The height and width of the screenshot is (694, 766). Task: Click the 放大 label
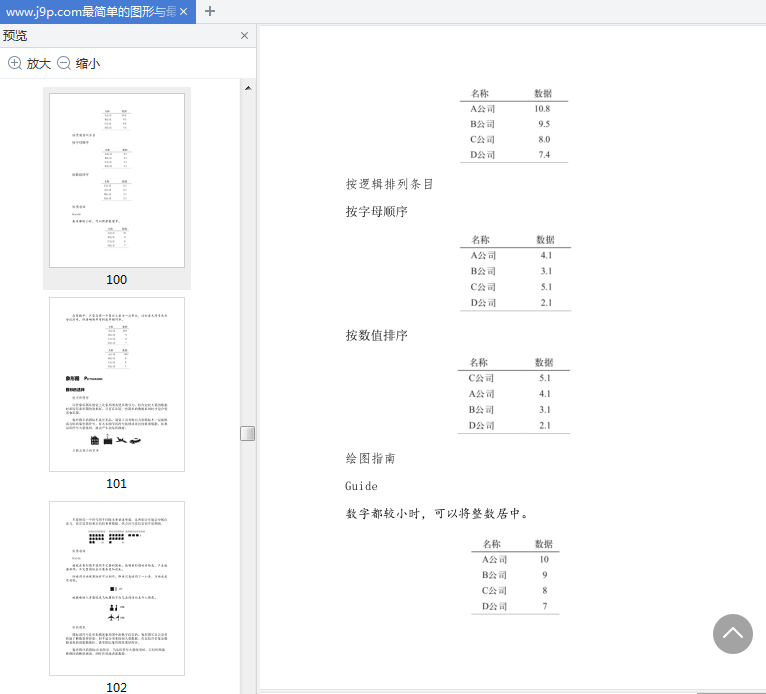[x=39, y=63]
